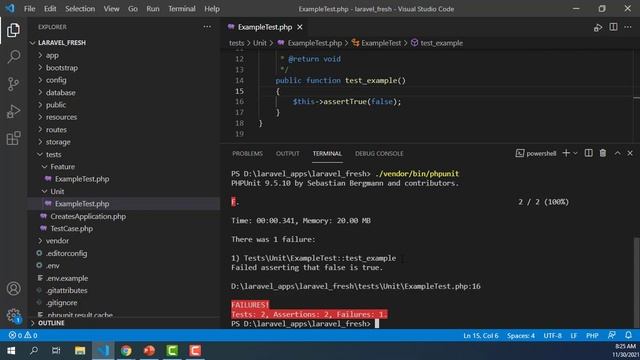Change encoding via UTF-8 indicator
640x360 pixels.
553,336
